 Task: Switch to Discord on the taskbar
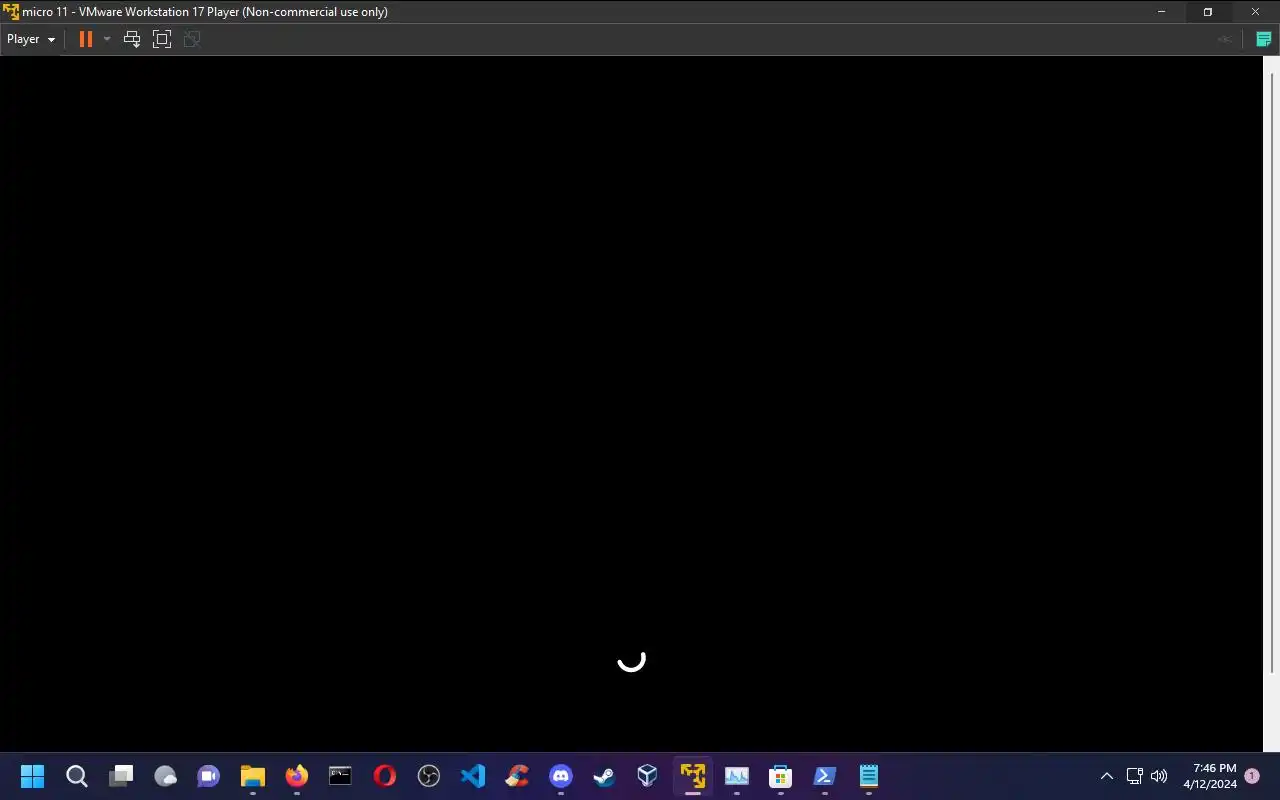click(x=561, y=776)
